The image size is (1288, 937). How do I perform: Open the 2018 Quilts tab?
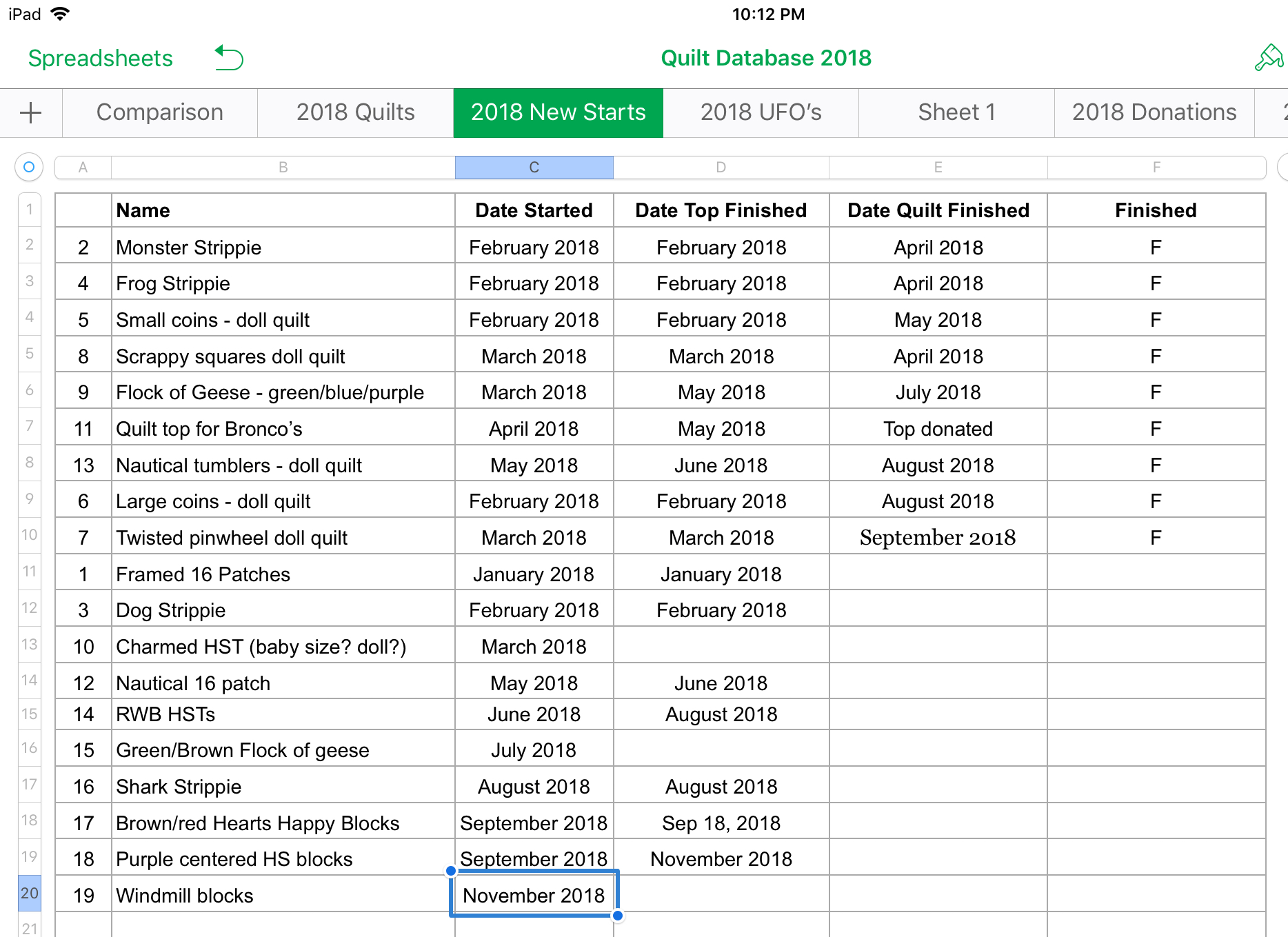(354, 112)
